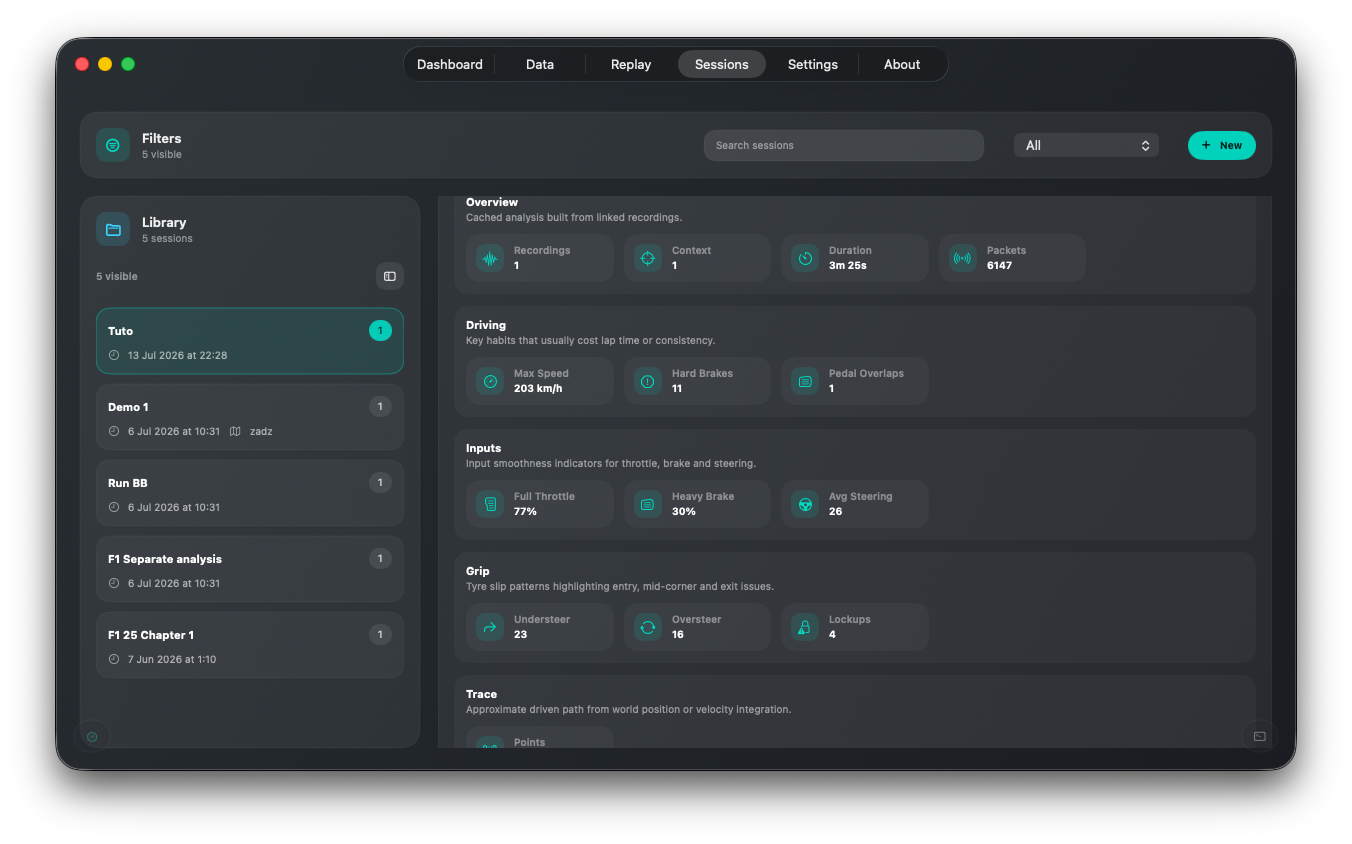Click the Recordings waveform icon

tap(490, 258)
